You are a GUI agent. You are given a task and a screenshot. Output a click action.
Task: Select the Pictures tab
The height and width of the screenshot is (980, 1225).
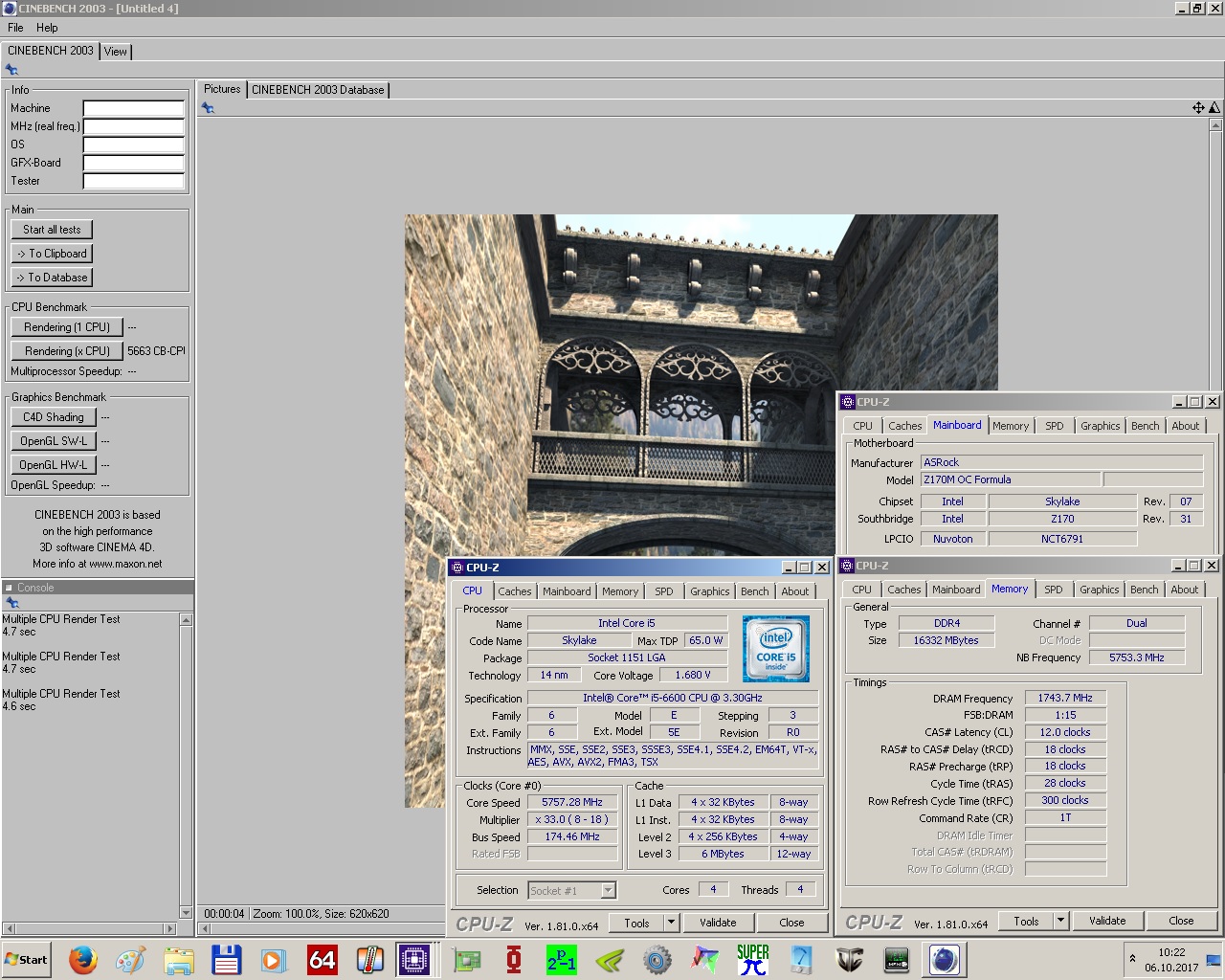[222, 89]
